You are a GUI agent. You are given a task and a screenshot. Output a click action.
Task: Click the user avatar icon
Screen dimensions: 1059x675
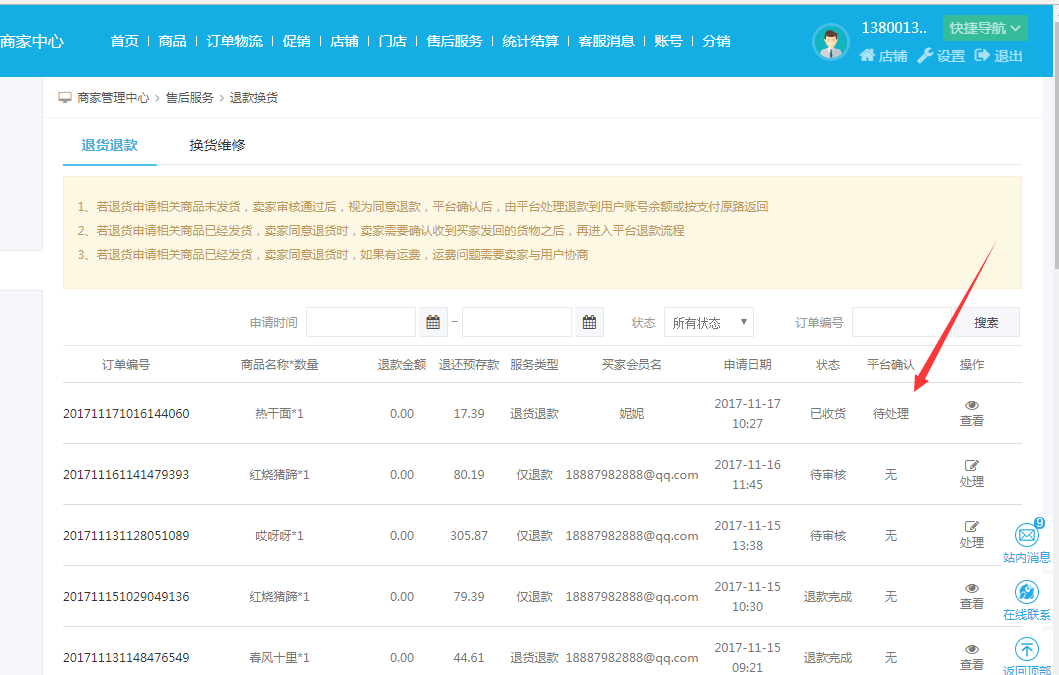click(831, 42)
